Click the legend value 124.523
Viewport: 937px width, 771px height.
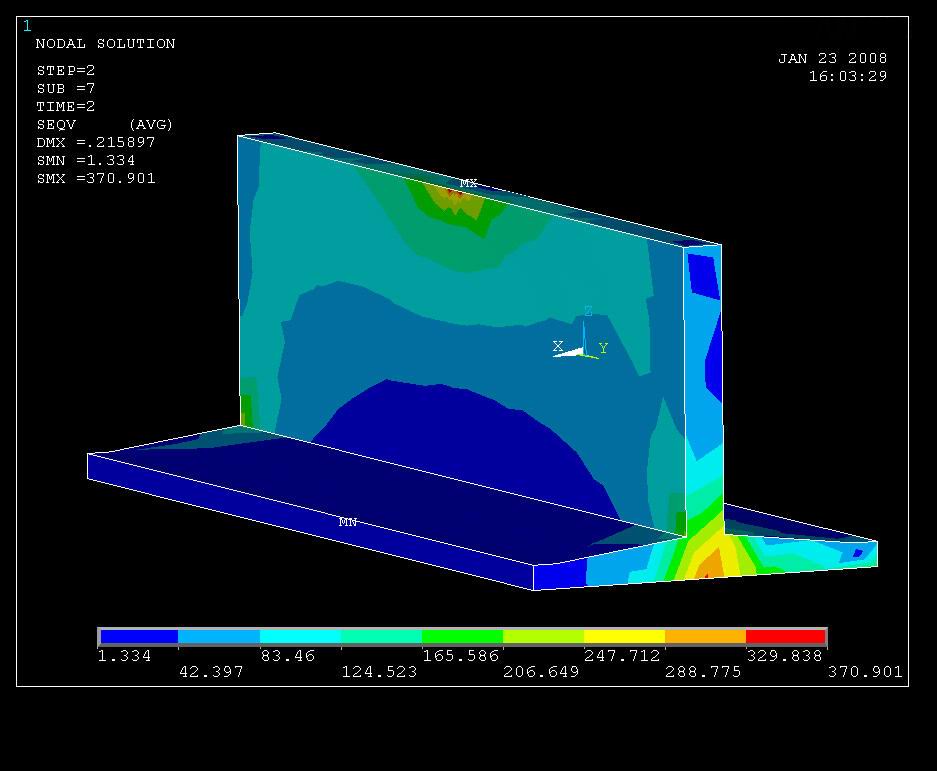[x=379, y=672]
